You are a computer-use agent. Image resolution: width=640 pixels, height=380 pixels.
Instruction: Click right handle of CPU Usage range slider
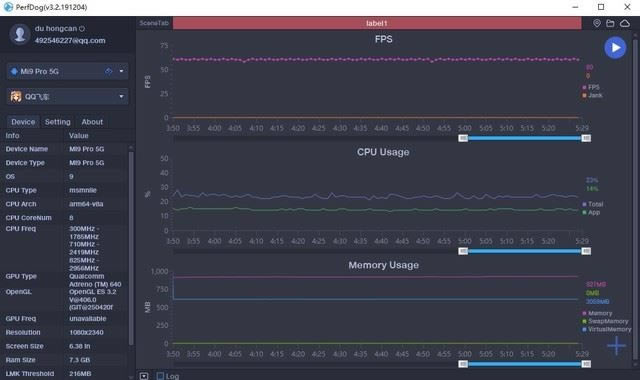(x=586, y=251)
